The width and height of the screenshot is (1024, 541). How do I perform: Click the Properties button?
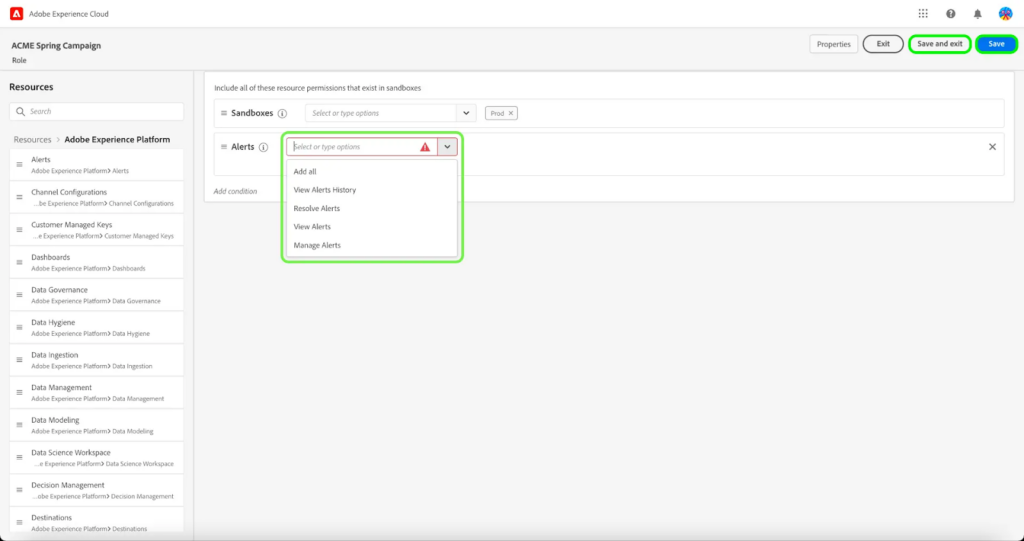click(833, 44)
